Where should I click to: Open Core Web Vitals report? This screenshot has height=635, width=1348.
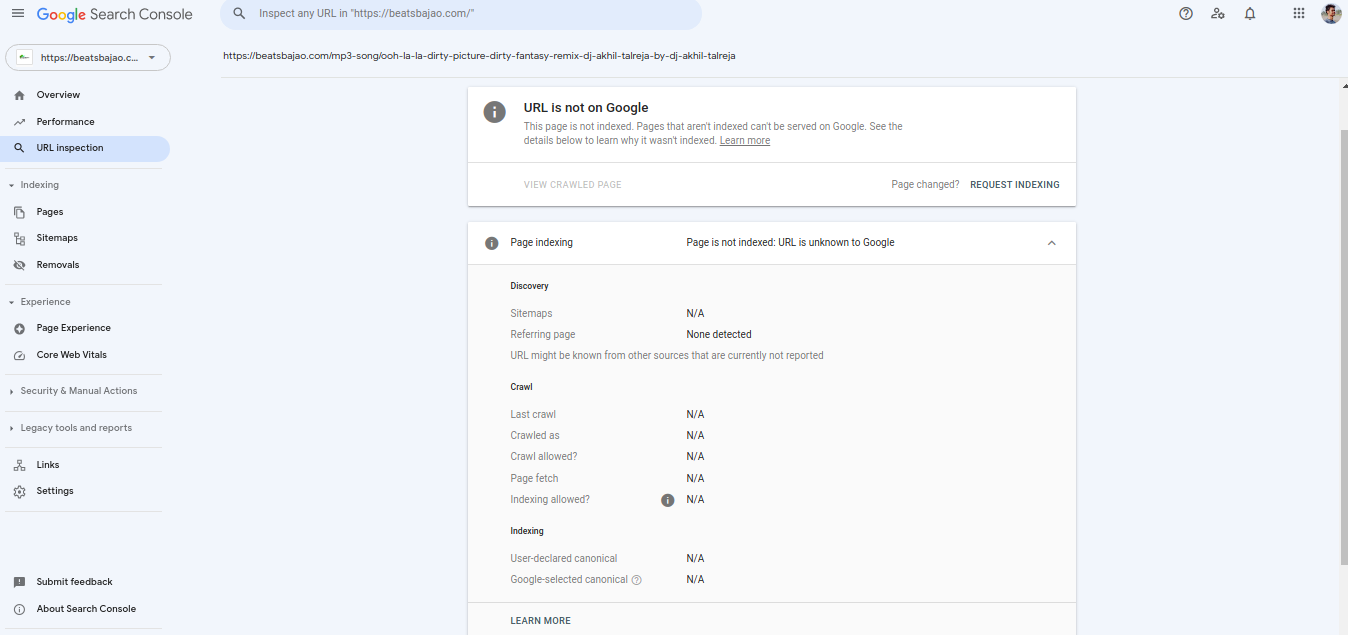pyautogui.click(x=72, y=355)
